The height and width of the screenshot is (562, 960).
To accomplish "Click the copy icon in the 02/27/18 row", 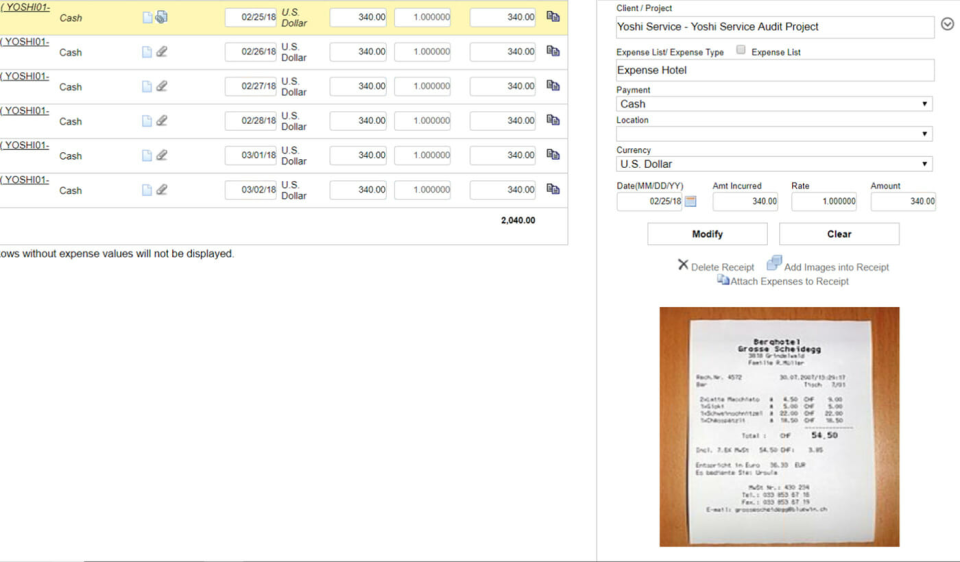I will [553, 85].
